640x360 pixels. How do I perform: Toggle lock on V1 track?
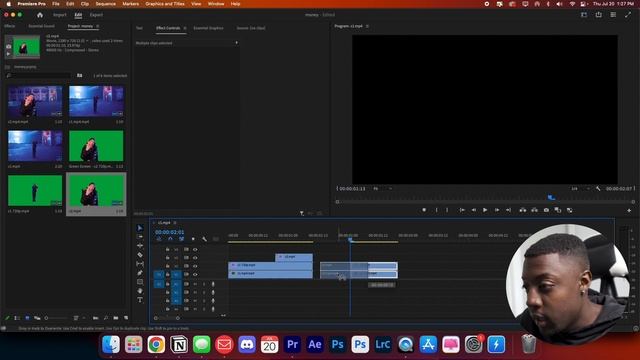(167, 274)
